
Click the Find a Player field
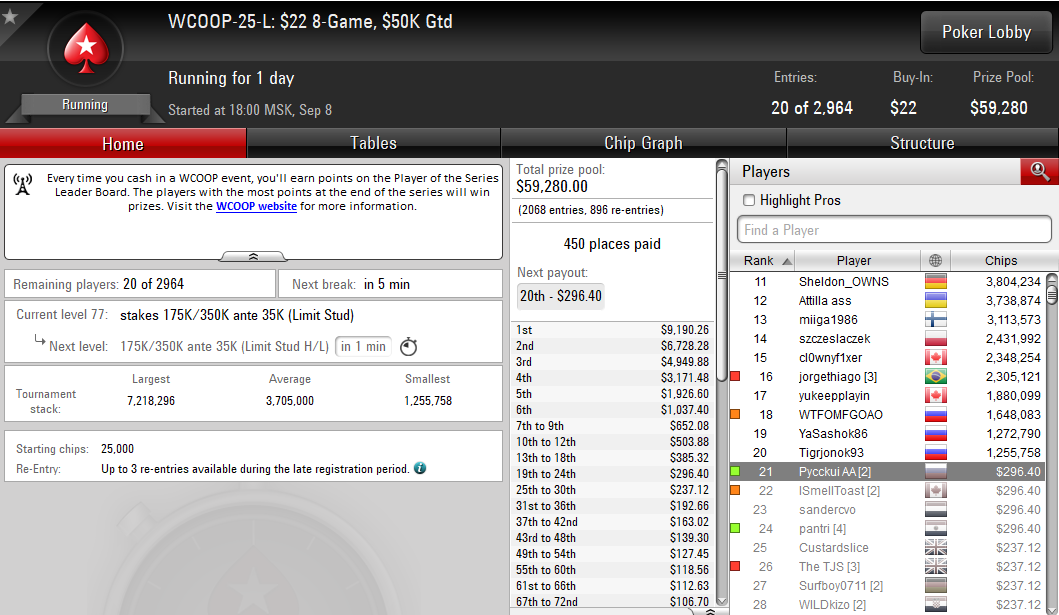click(x=894, y=230)
